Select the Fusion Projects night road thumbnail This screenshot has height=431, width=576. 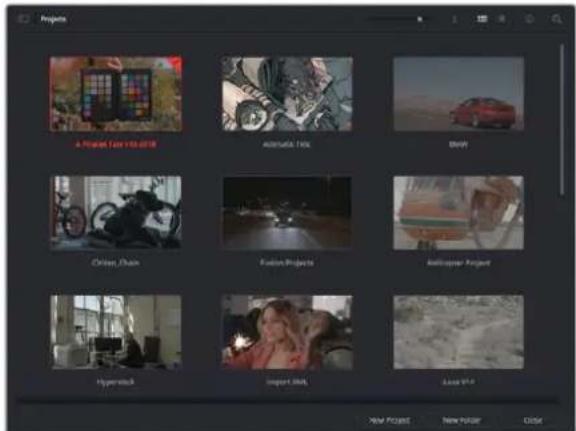[x=287, y=213]
